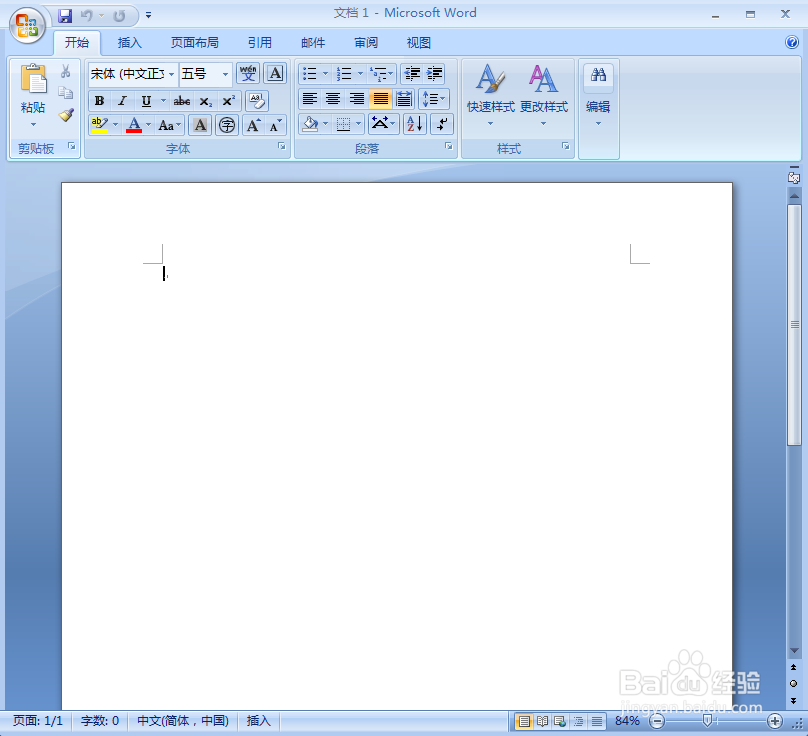Cut selection with the scissors icon

click(x=65, y=71)
